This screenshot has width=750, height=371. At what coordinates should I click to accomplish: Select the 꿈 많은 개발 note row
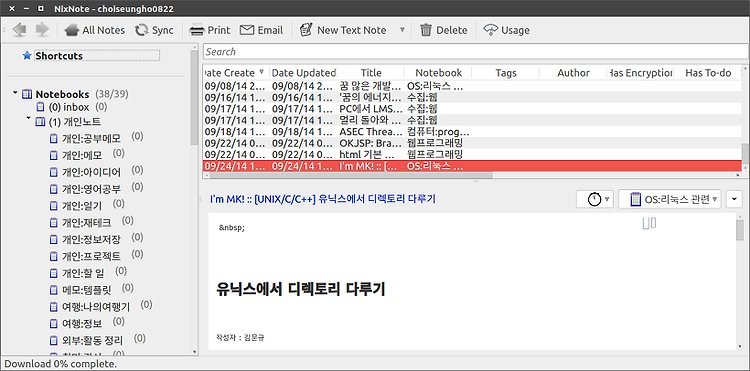(472, 87)
